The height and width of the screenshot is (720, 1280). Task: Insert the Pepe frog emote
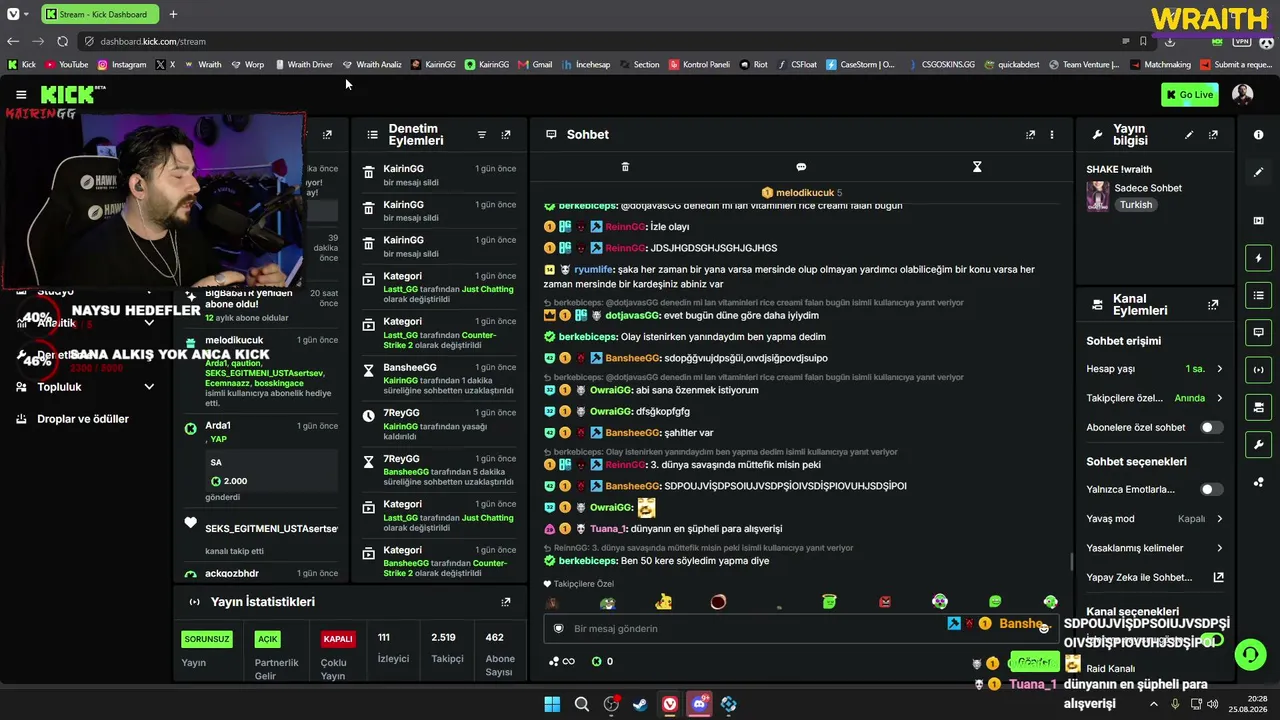(608, 602)
